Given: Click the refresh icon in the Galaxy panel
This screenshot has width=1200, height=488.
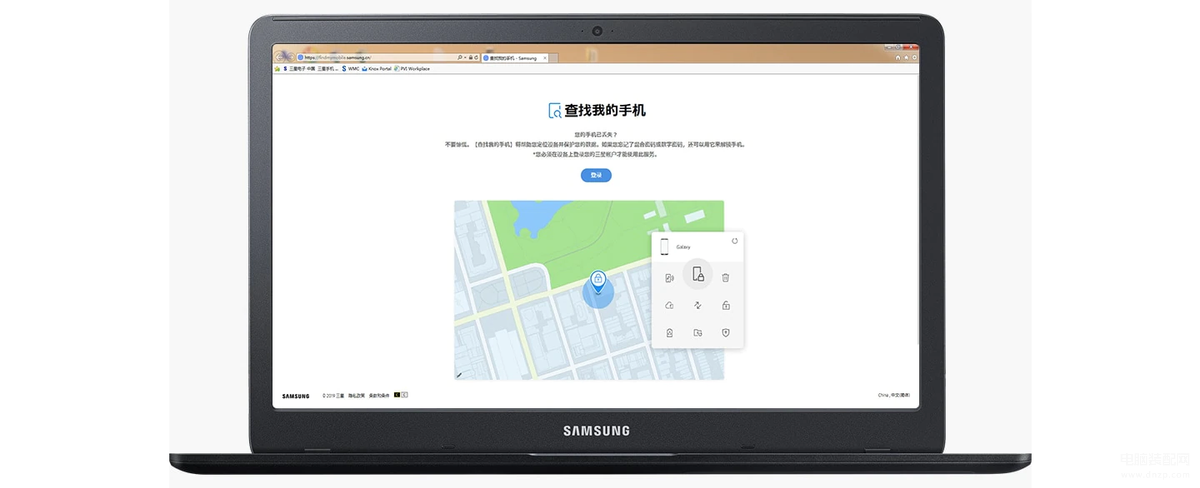Looking at the screenshot, I should 735,240.
